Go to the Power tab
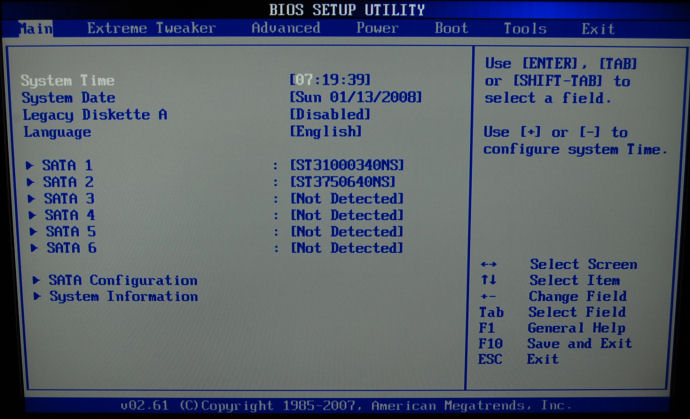The height and width of the screenshot is (419, 690). coord(377,28)
